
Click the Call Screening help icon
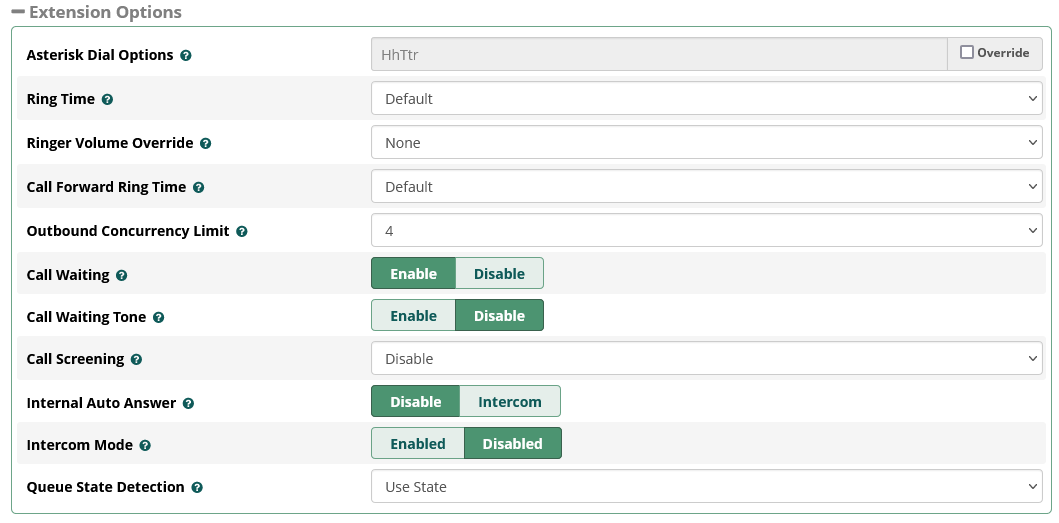tap(136, 360)
